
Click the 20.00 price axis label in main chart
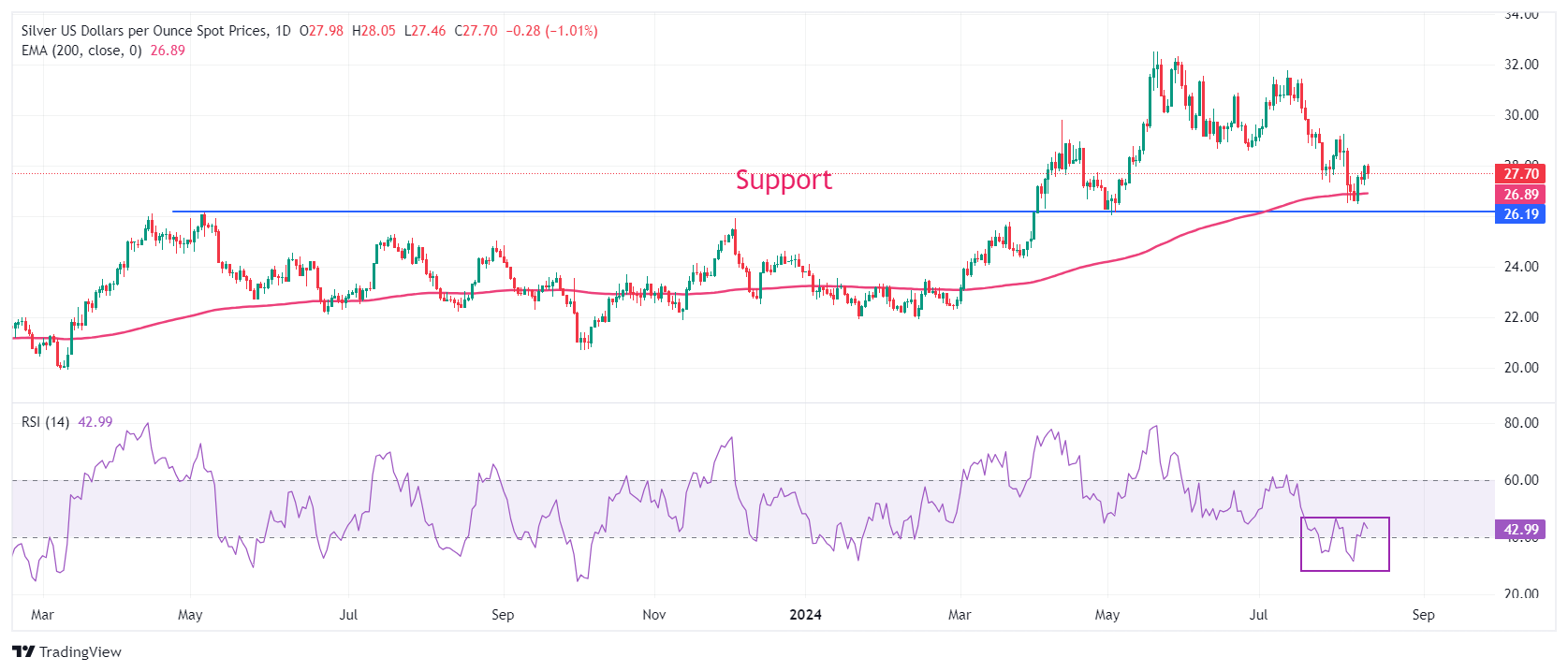pyautogui.click(x=1520, y=368)
